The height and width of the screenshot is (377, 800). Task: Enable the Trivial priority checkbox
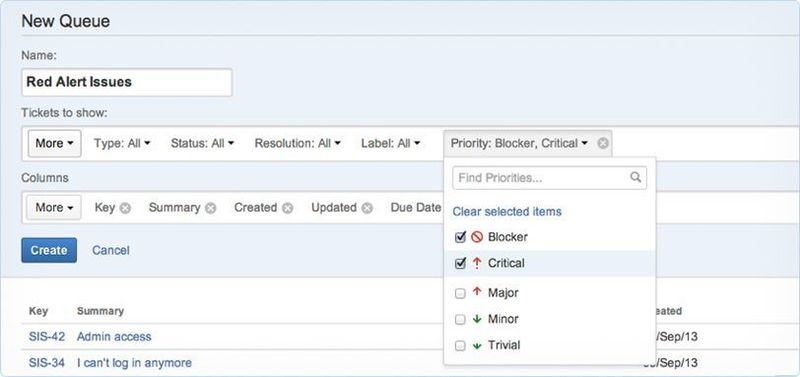460,346
